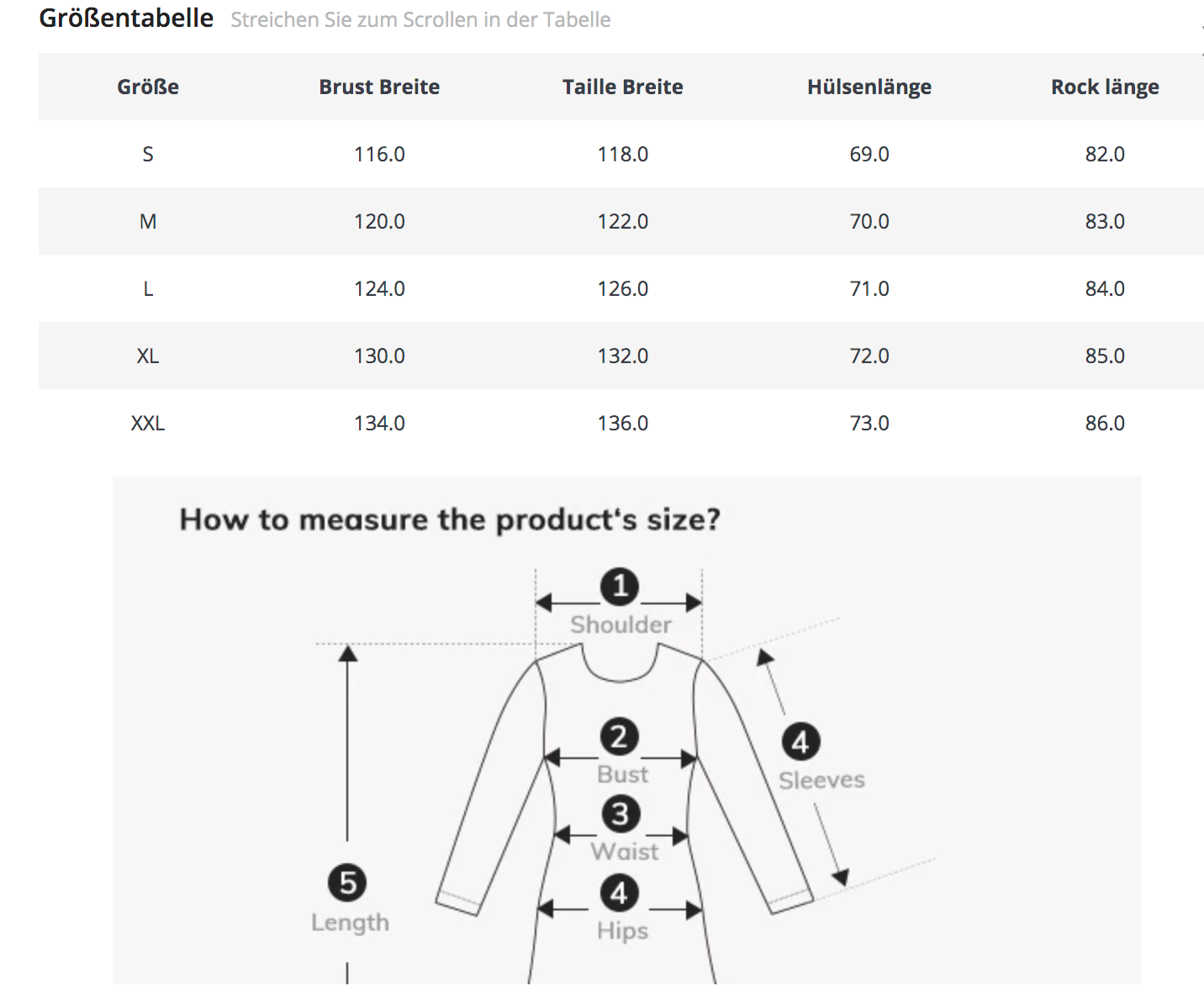Select the number 5 Length marker

pos(347,883)
